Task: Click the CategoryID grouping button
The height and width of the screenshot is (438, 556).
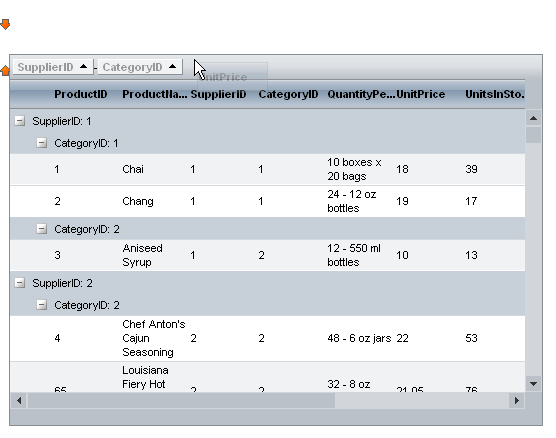Action: pyautogui.click(x=140, y=67)
